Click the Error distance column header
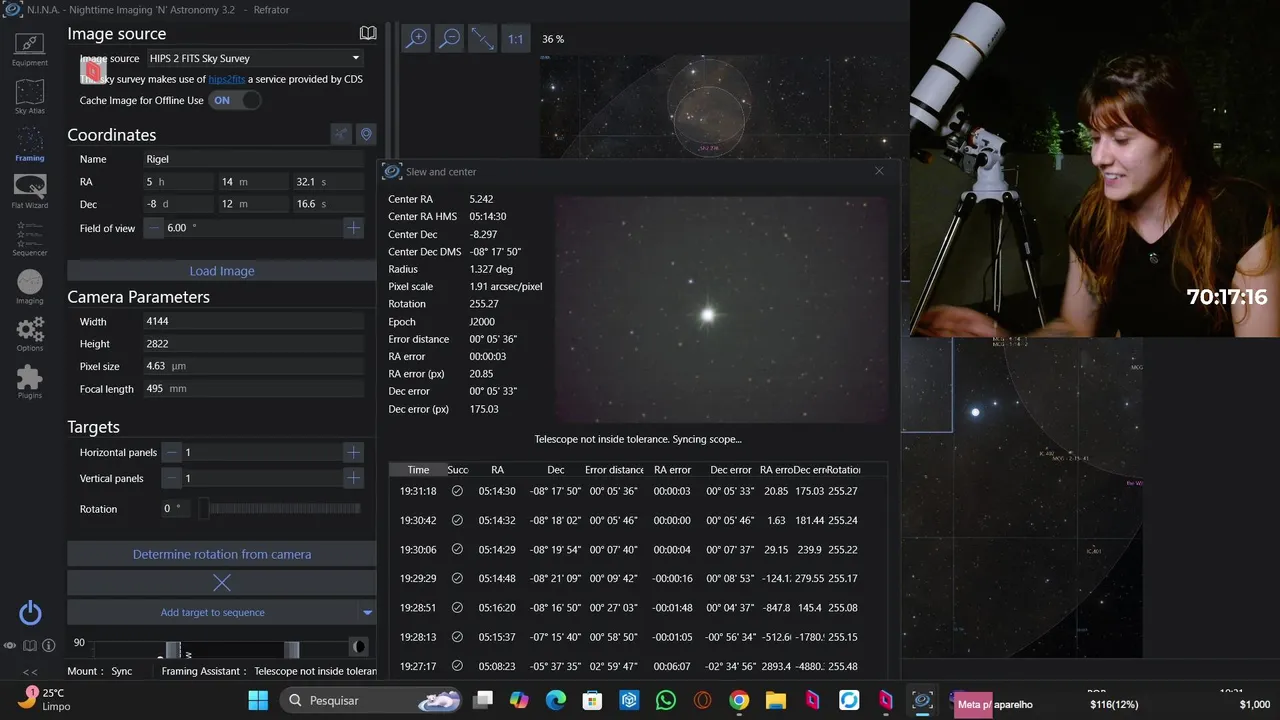 coord(614,469)
